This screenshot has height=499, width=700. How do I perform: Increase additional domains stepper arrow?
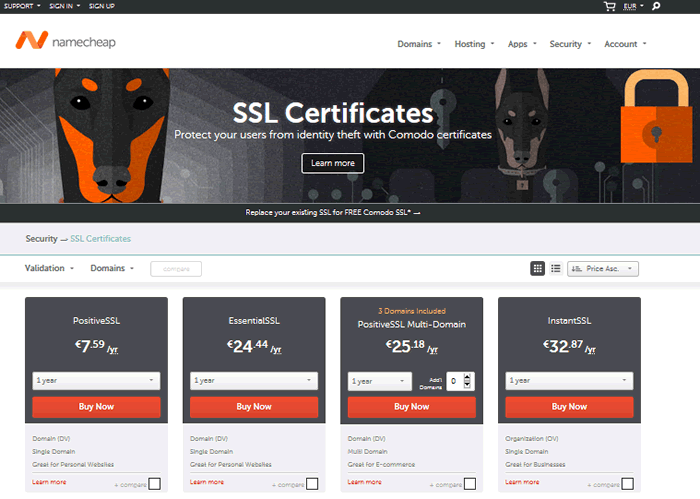[467, 376]
